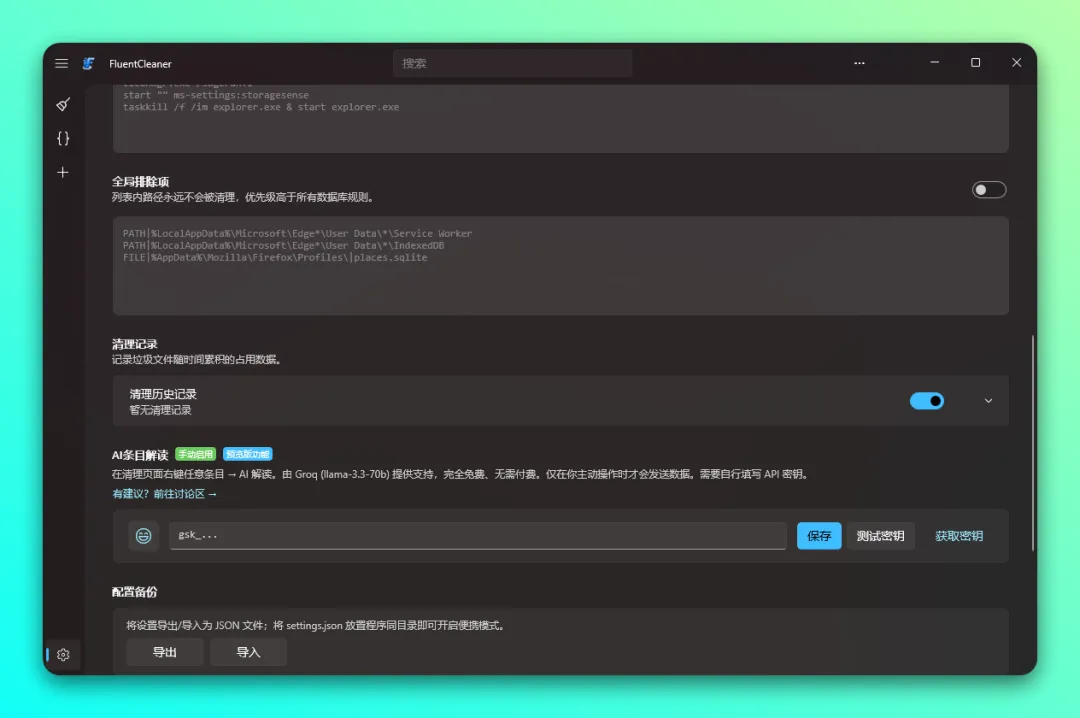Minimize the FluentCleaner window
The image size is (1080, 718).
coord(934,62)
